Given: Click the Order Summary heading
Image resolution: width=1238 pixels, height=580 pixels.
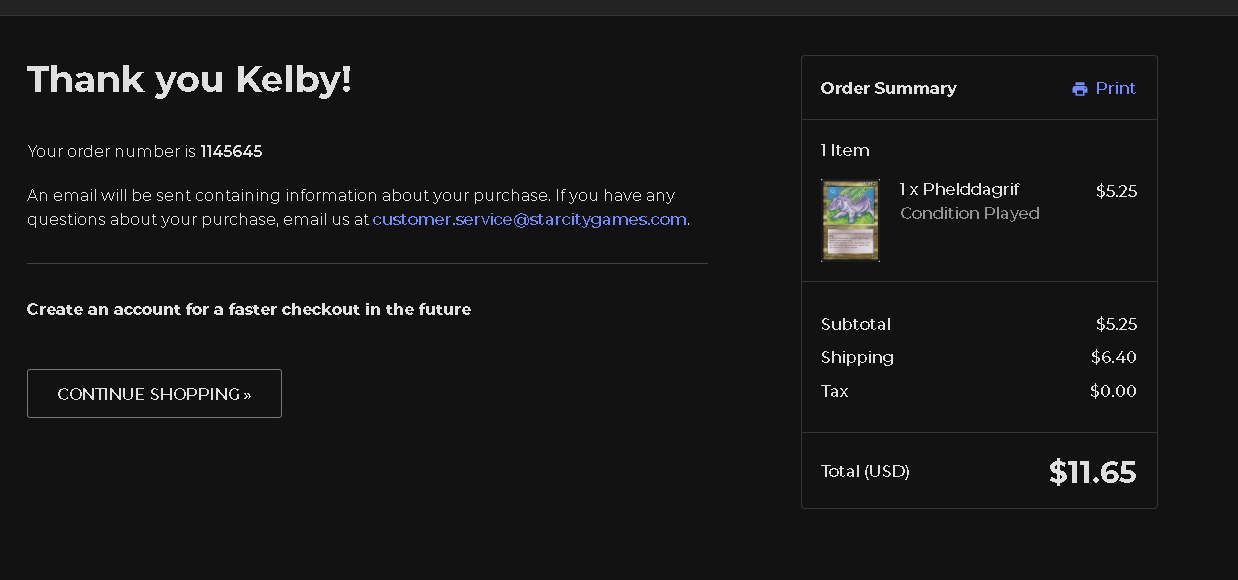Looking at the screenshot, I should point(888,88).
